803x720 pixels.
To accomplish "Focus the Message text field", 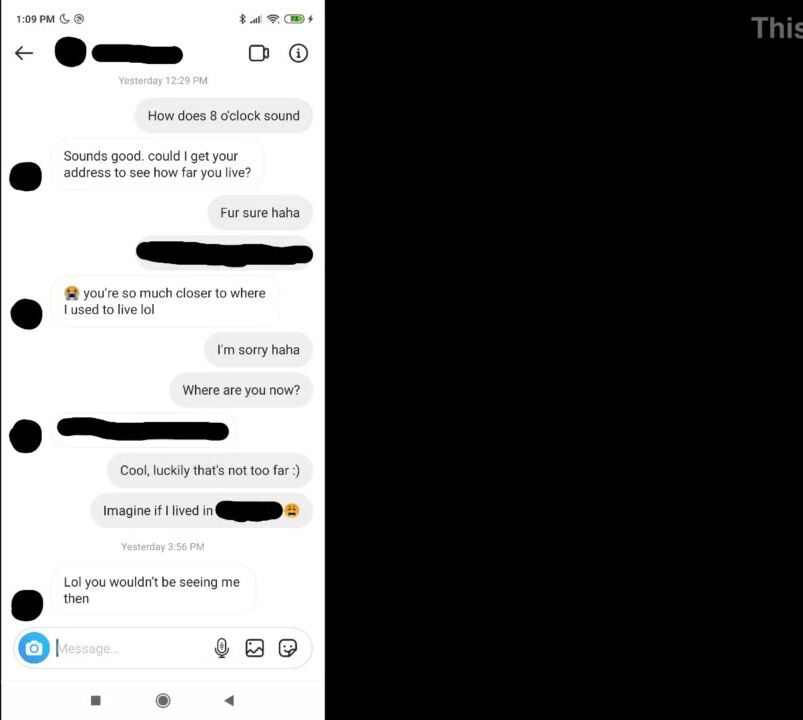I will pos(131,648).
